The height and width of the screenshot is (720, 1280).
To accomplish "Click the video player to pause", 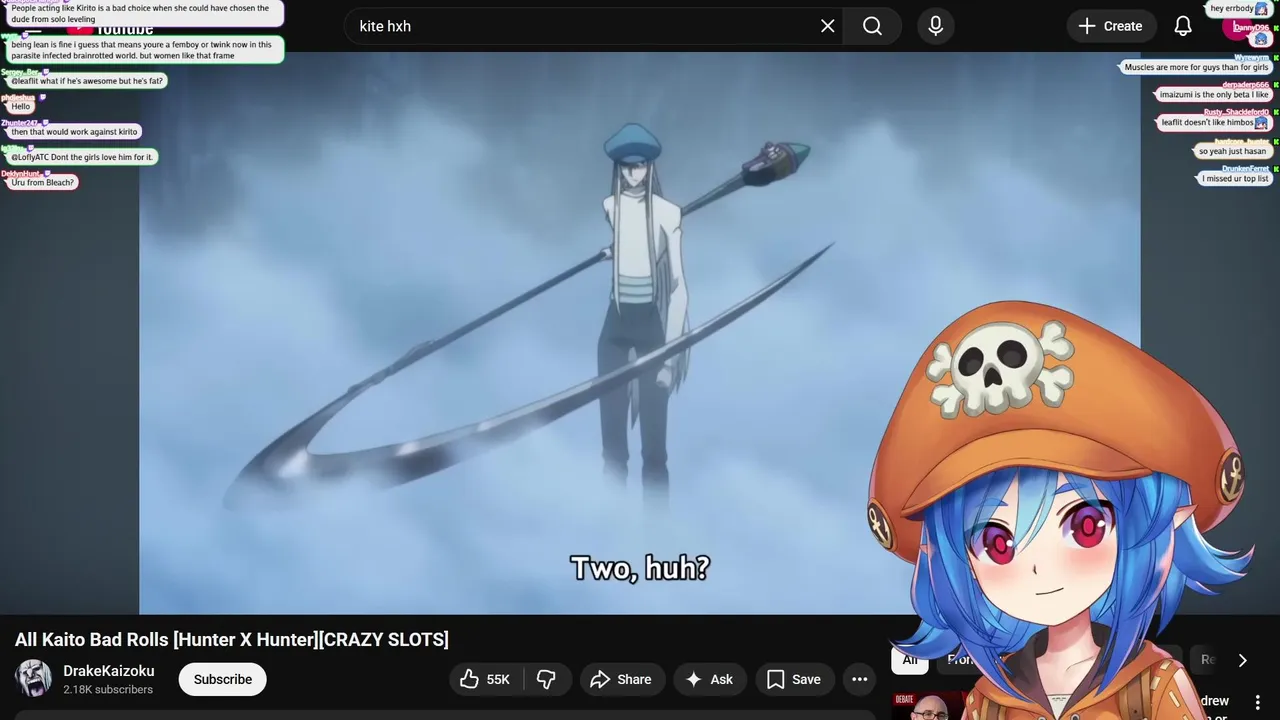I will (x=640, y=333).
